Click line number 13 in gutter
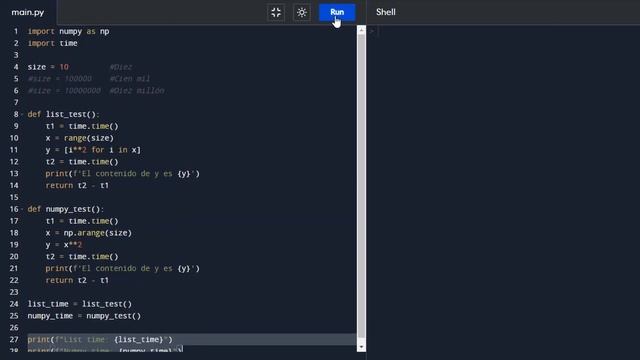 click(x=14, y=173)
